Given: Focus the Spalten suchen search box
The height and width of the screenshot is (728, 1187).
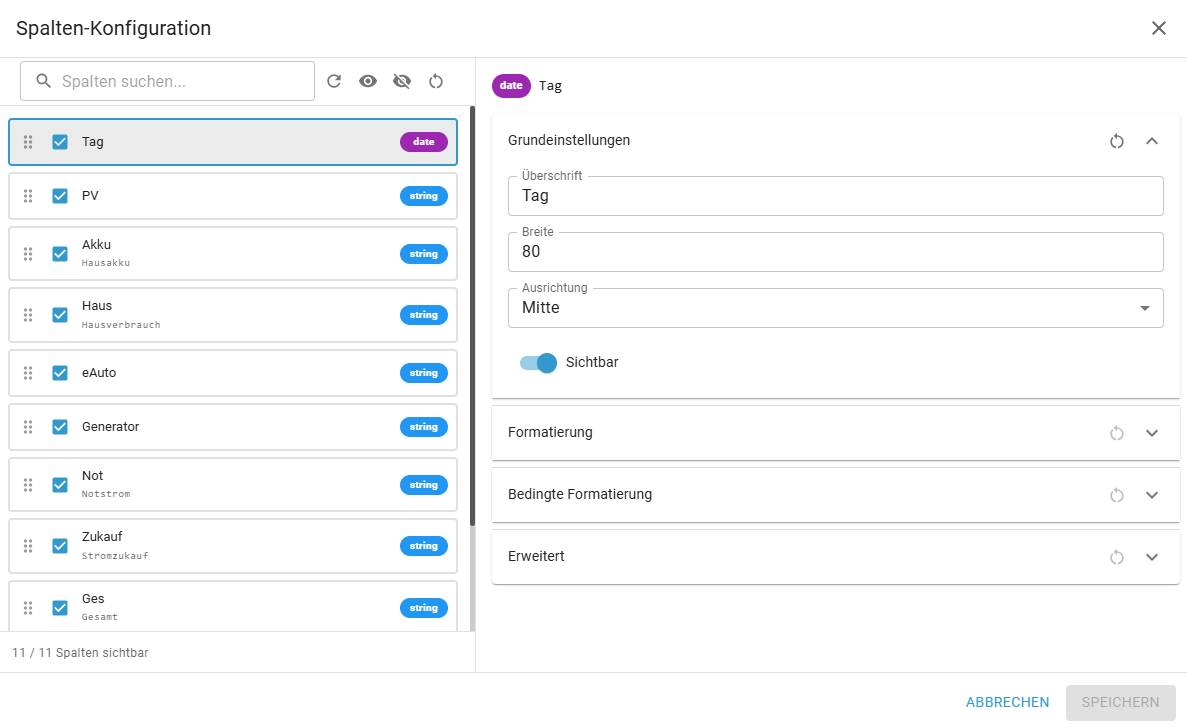Looking at the screenshot, I should pyautogui.click(x=180, y=81).
